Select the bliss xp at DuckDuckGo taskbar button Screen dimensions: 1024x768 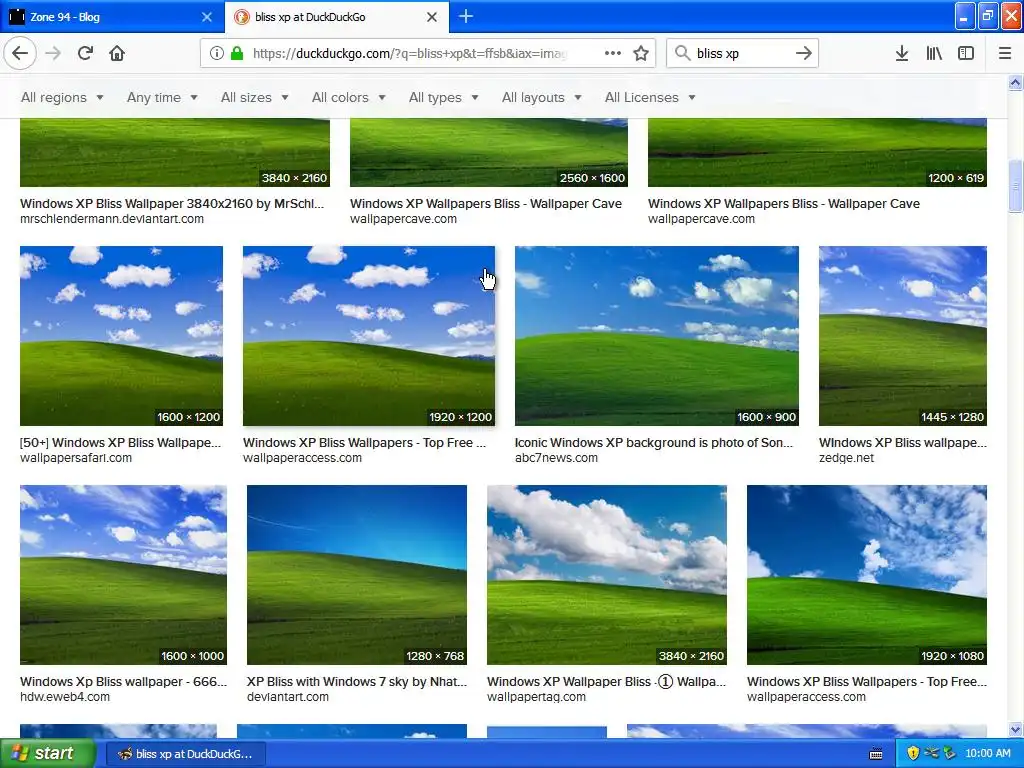[x=186, y=754]
